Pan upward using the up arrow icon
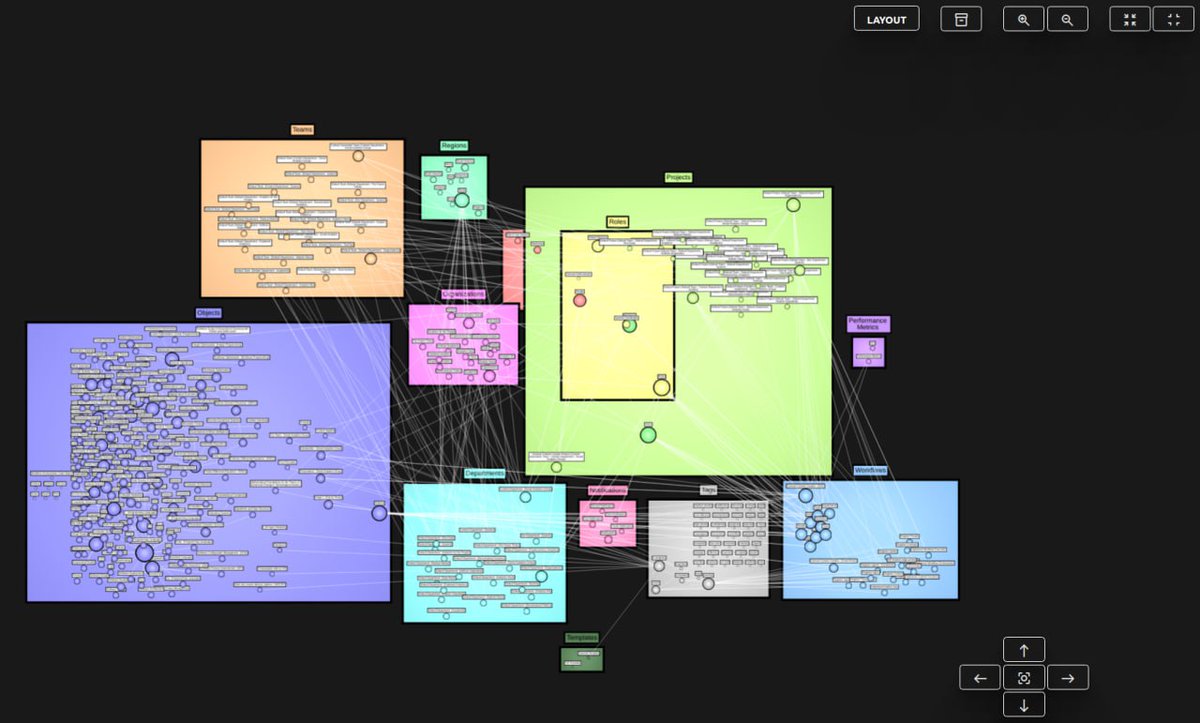 tap(1023, 648)
